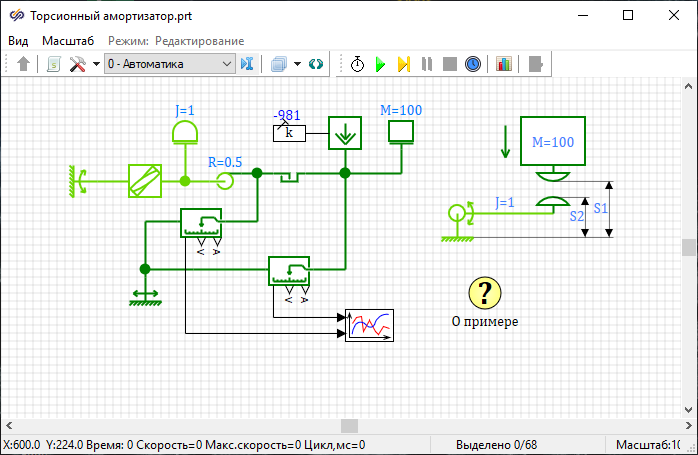Click the refresh arrows toolbar icon
698x455 pixels.
pyautogui.click(x=316, y=64)
